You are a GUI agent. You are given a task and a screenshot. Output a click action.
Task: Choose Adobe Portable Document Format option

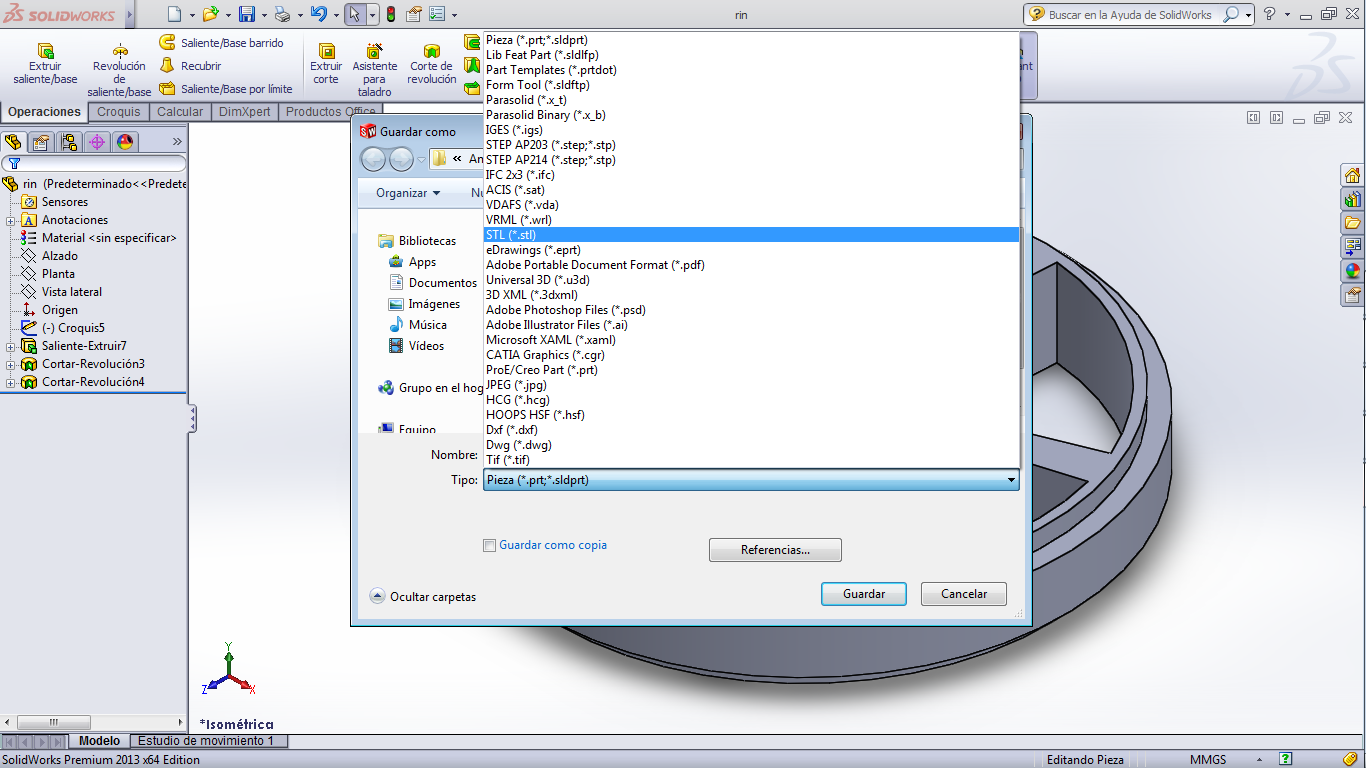tap(751, 265)
